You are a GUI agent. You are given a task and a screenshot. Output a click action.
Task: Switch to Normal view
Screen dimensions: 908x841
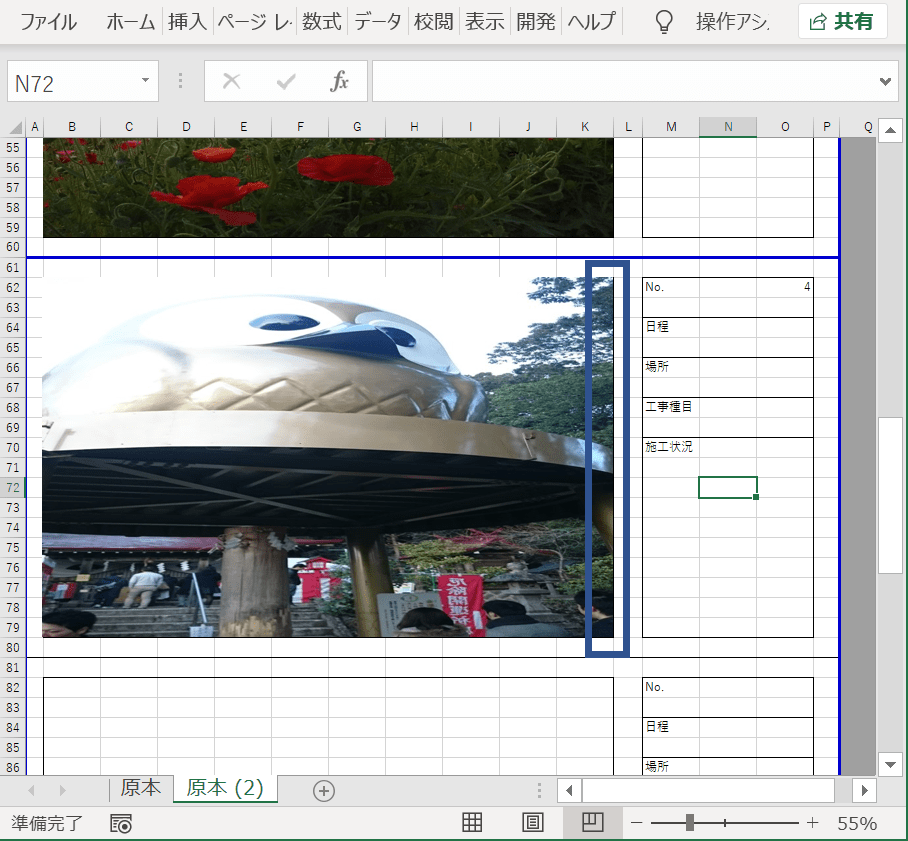472,823
